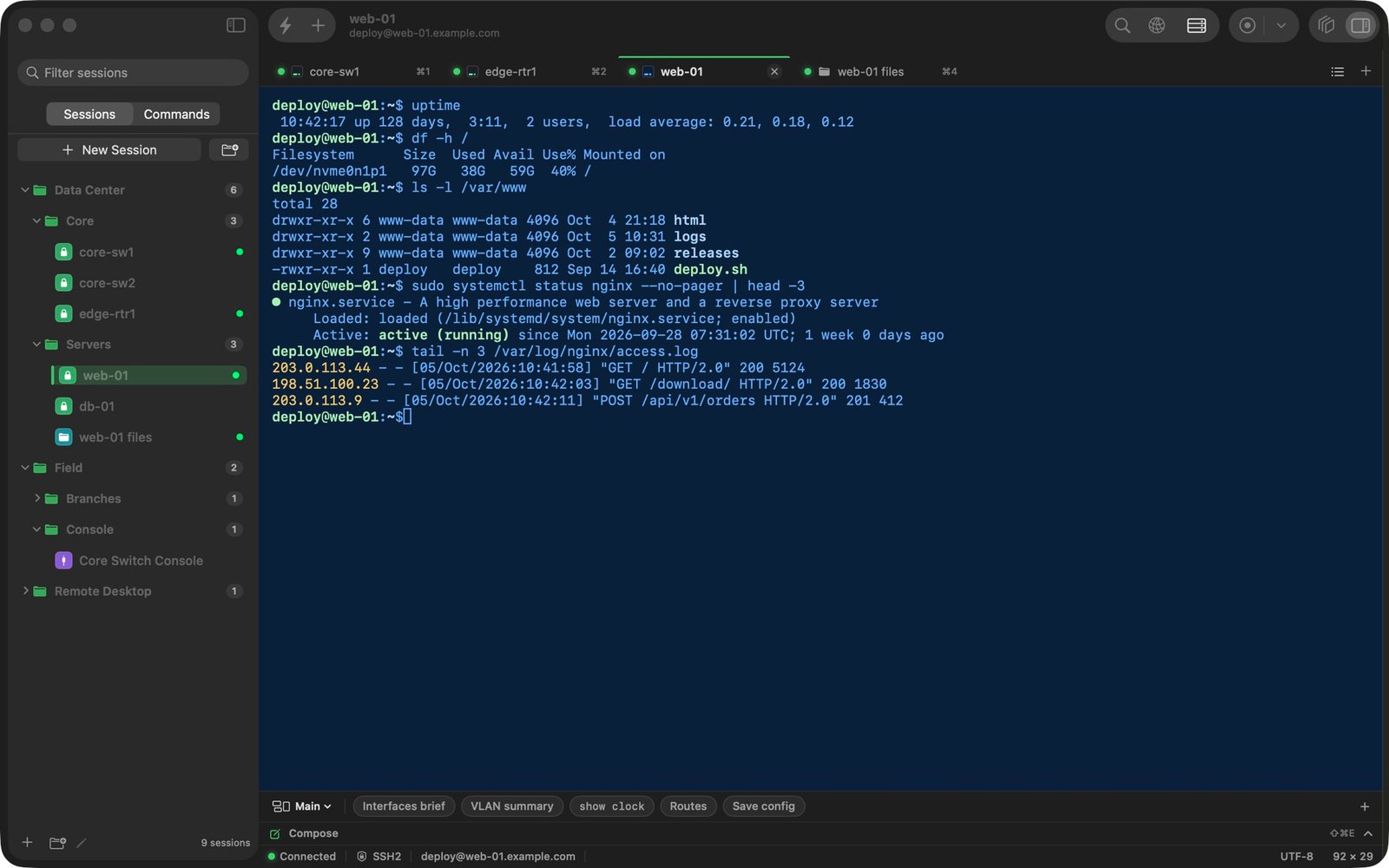Open the search magnifier in the toolbar
Image resolution: width=1389 pixels, height=868 pixels.
click(x=1122, y=25)
